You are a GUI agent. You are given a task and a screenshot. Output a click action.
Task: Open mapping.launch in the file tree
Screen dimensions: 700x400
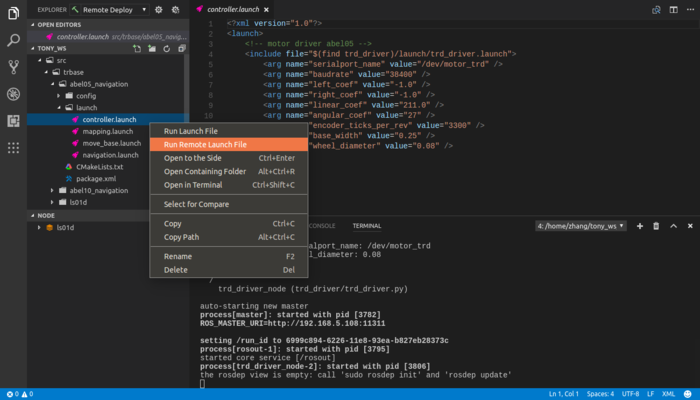pos(108,131)
